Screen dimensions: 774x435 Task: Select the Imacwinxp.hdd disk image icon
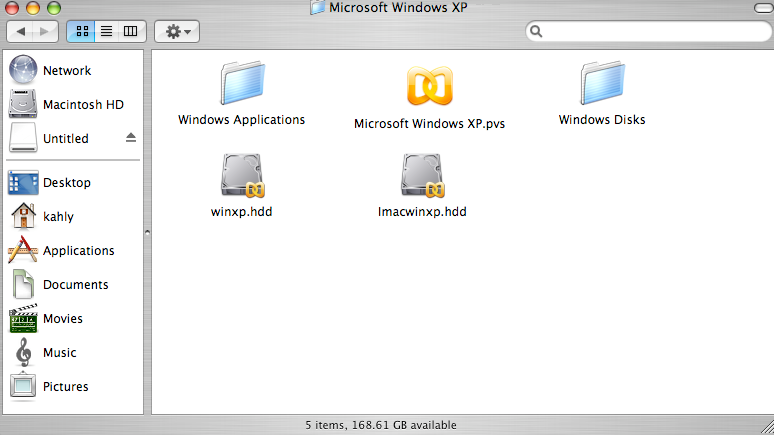pos(422,175)
